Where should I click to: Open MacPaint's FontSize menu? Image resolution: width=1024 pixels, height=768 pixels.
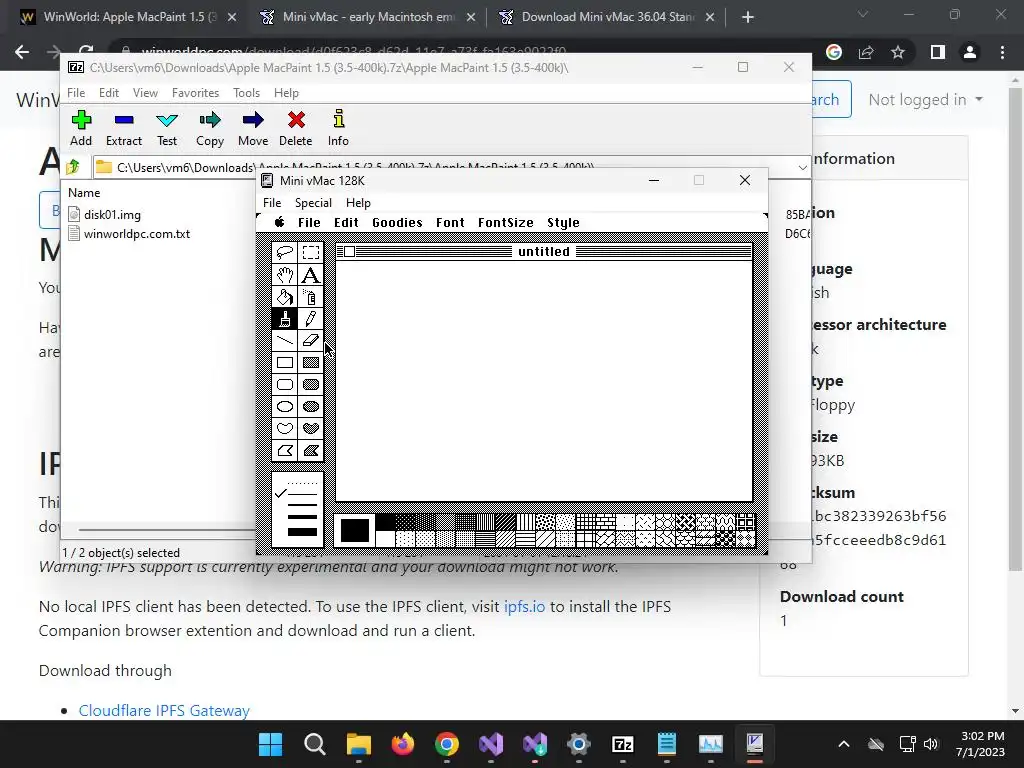coord(505,222)
